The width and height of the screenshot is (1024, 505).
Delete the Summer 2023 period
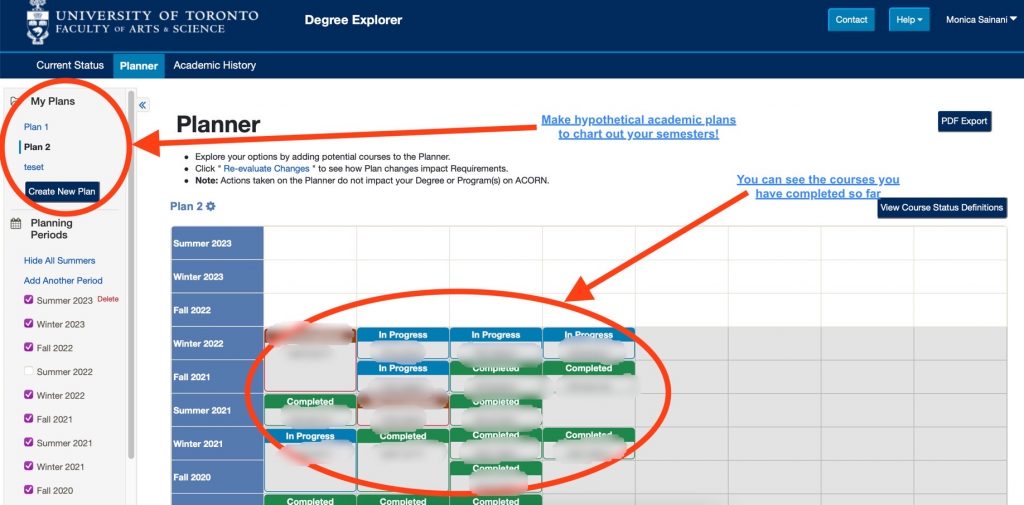pyautogui.click(x=108, y=299)
